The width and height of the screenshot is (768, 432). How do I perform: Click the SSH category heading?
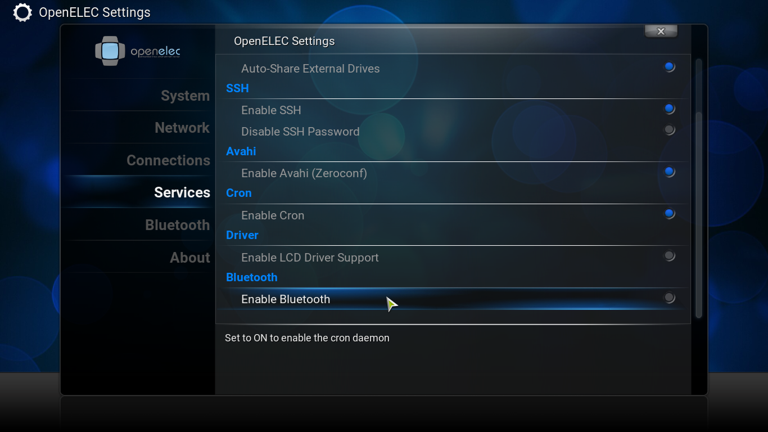click(237, 88)
